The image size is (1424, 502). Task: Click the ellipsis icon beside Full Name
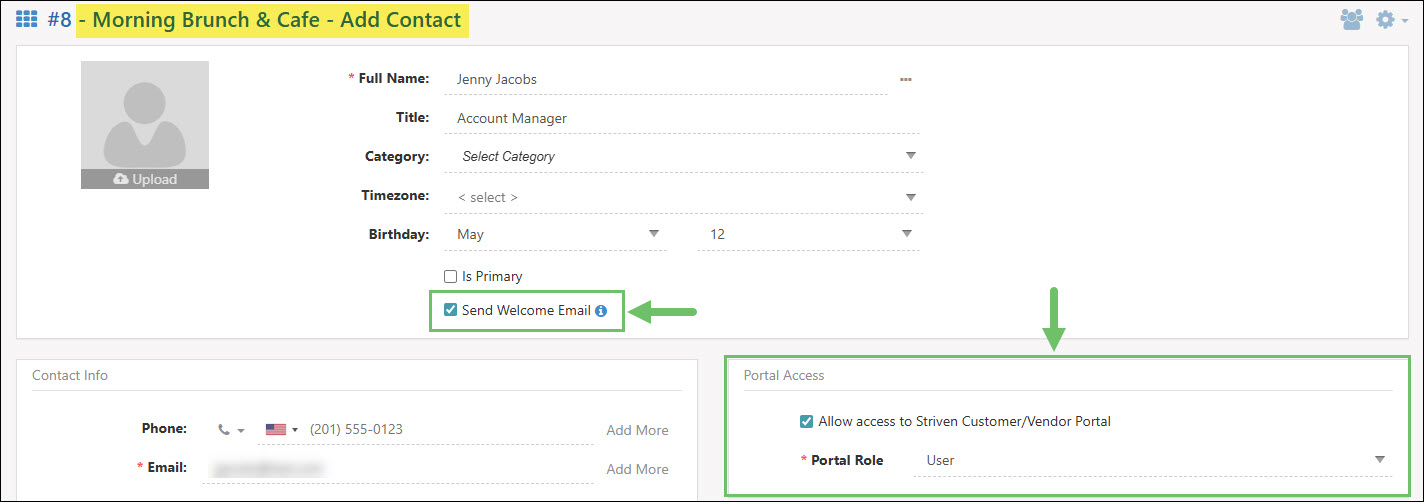coord(905,79)
